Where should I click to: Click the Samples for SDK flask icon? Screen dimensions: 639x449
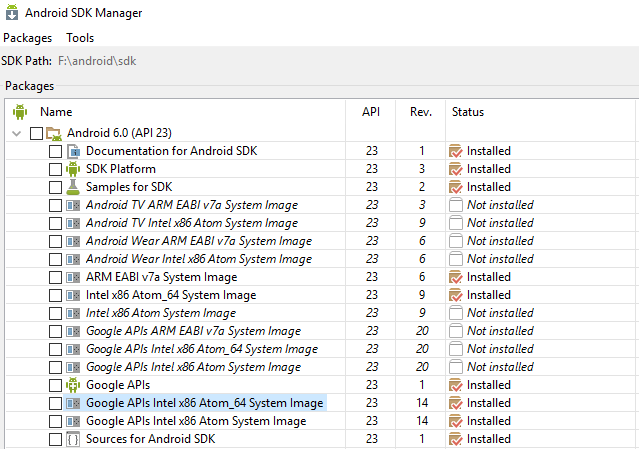[73, 187]
